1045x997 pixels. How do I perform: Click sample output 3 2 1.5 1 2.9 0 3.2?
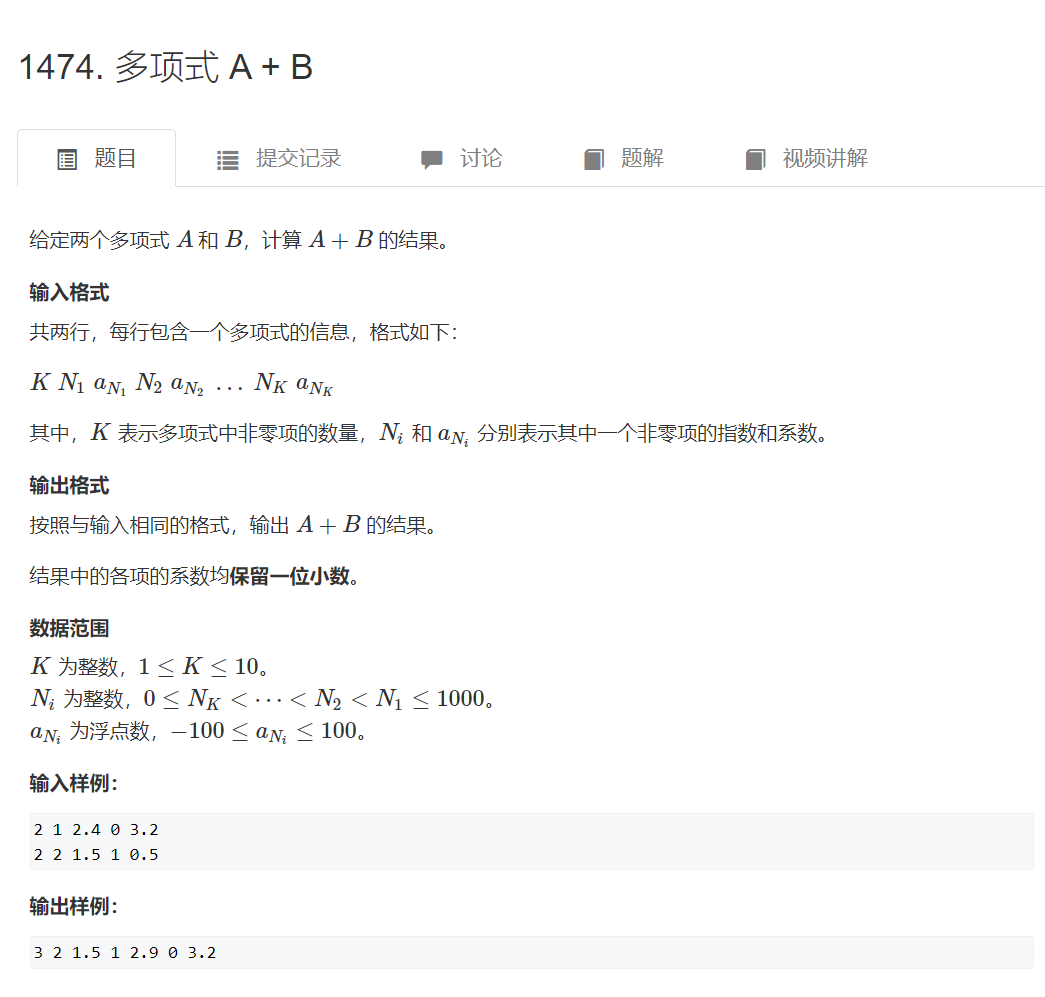[125, 953]
